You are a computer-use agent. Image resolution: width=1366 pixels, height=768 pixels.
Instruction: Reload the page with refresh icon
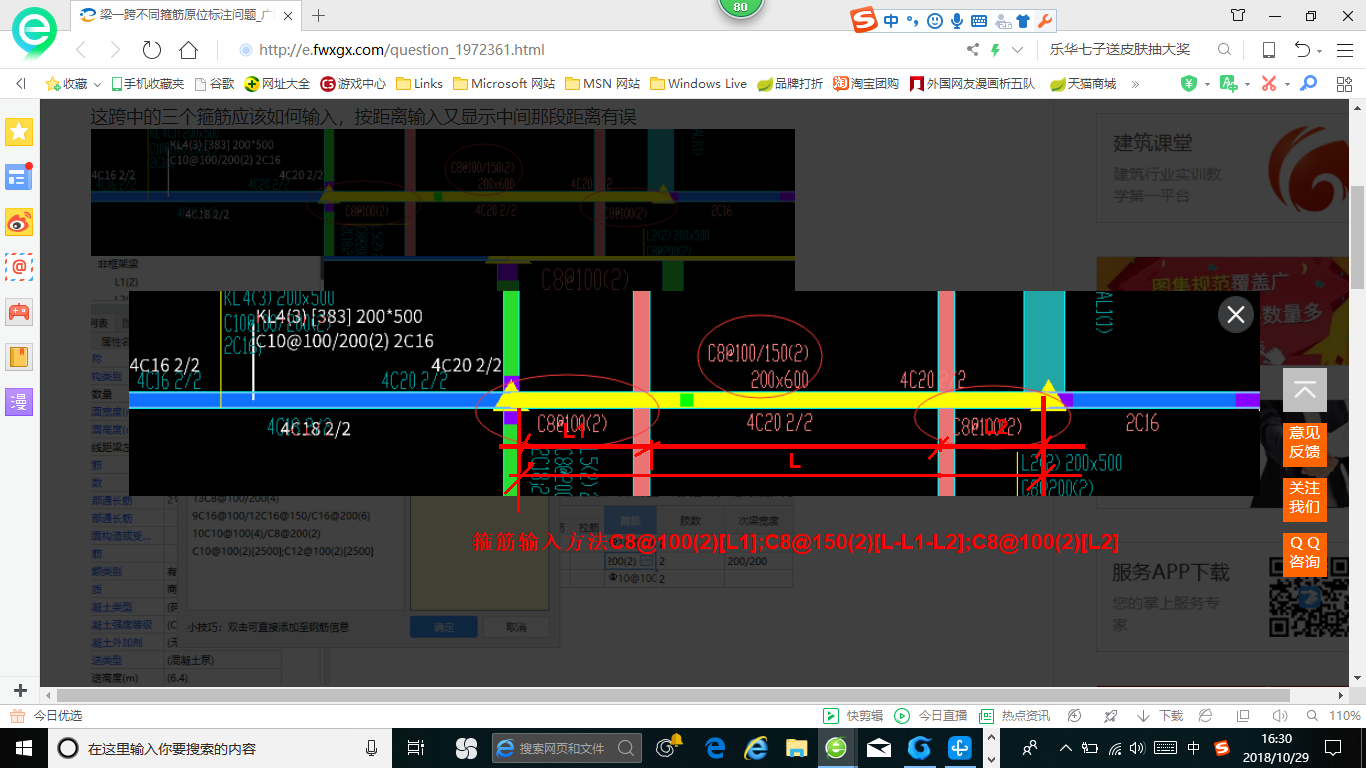152,50
